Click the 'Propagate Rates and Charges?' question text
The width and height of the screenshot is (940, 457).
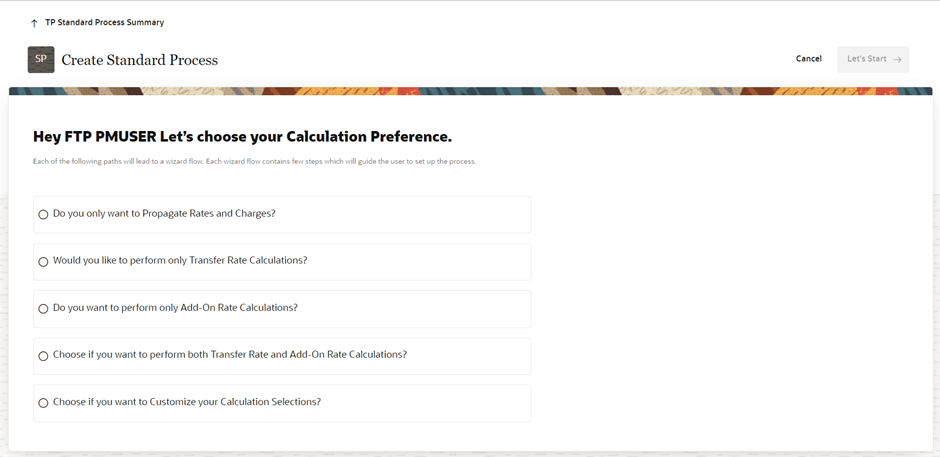pos(164,214)
